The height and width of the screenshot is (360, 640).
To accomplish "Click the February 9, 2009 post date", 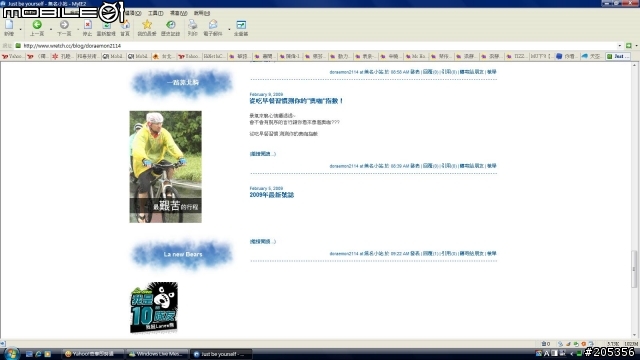I will [x=266, y=94].
